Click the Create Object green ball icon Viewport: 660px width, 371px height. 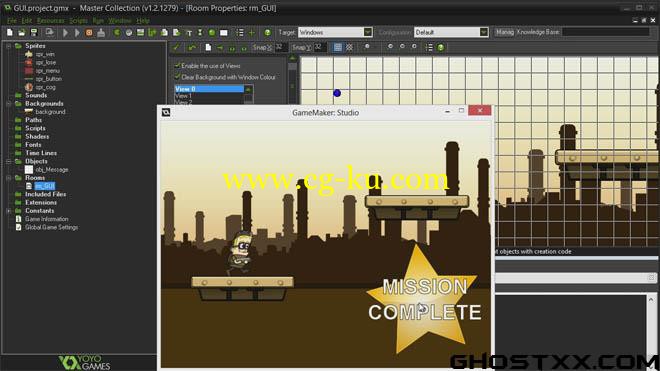tap(212, 32)
